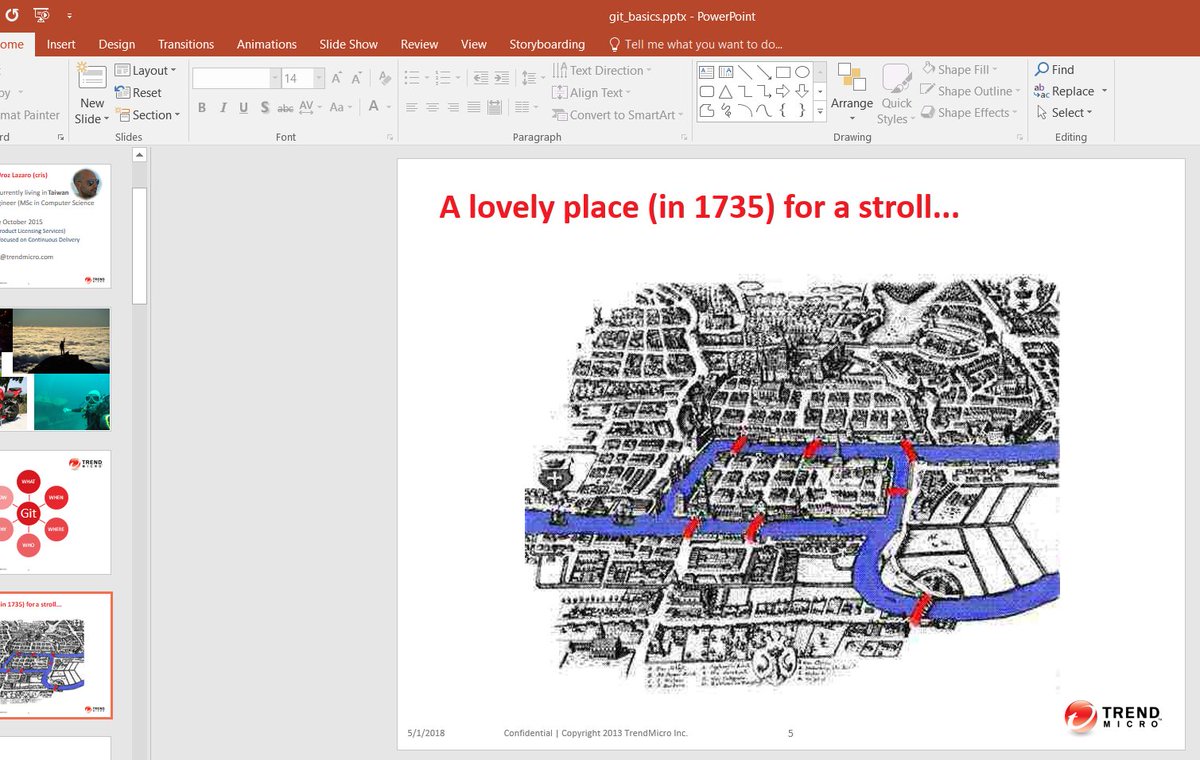Open the Layout dropdown

(146, 70)
